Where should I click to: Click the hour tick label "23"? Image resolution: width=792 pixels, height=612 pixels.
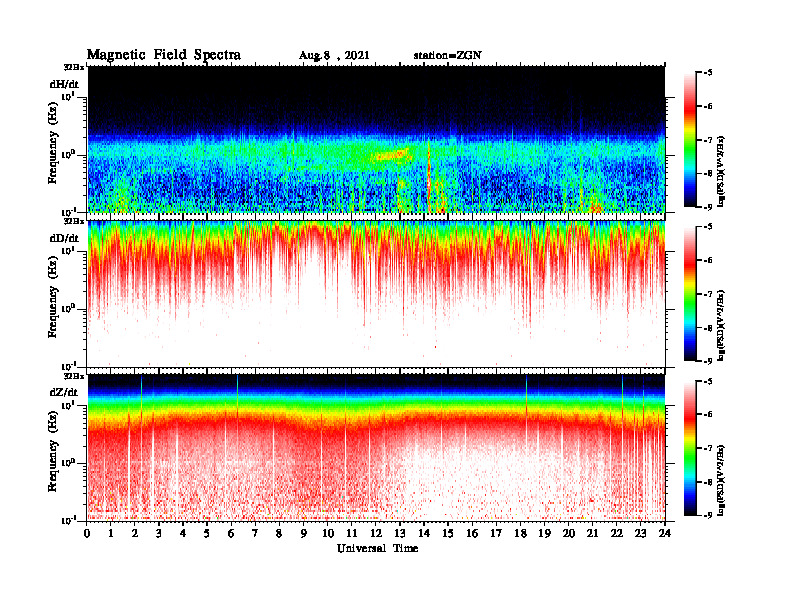pos(640,533)
